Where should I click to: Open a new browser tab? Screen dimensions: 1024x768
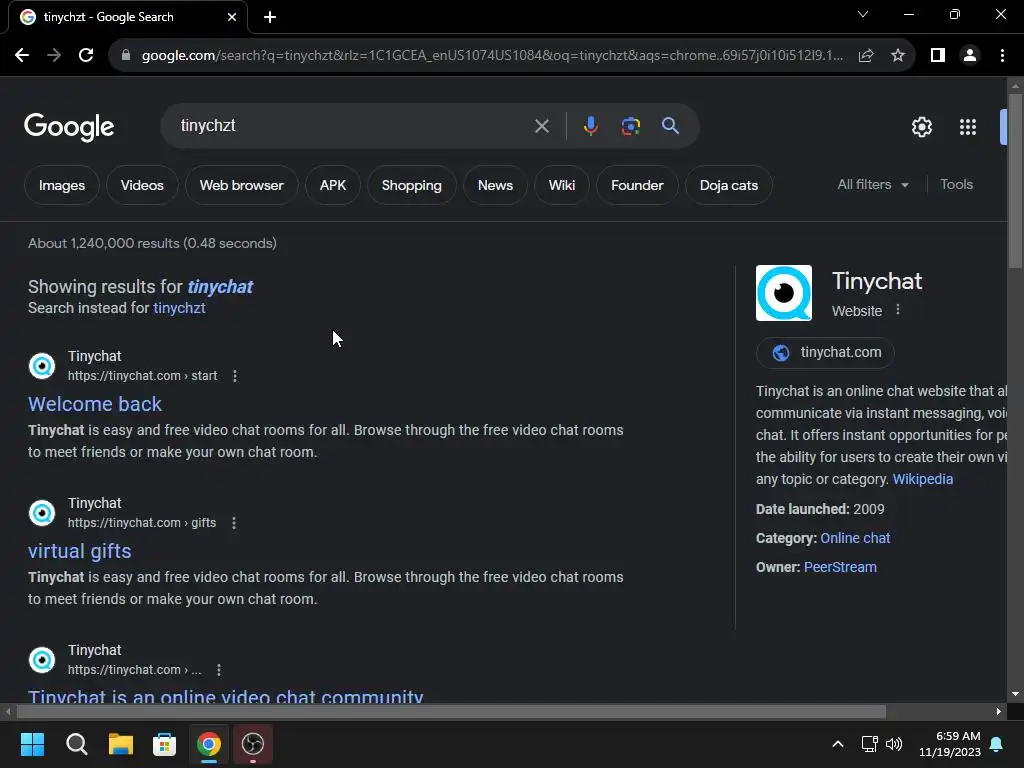coord(270,17)
